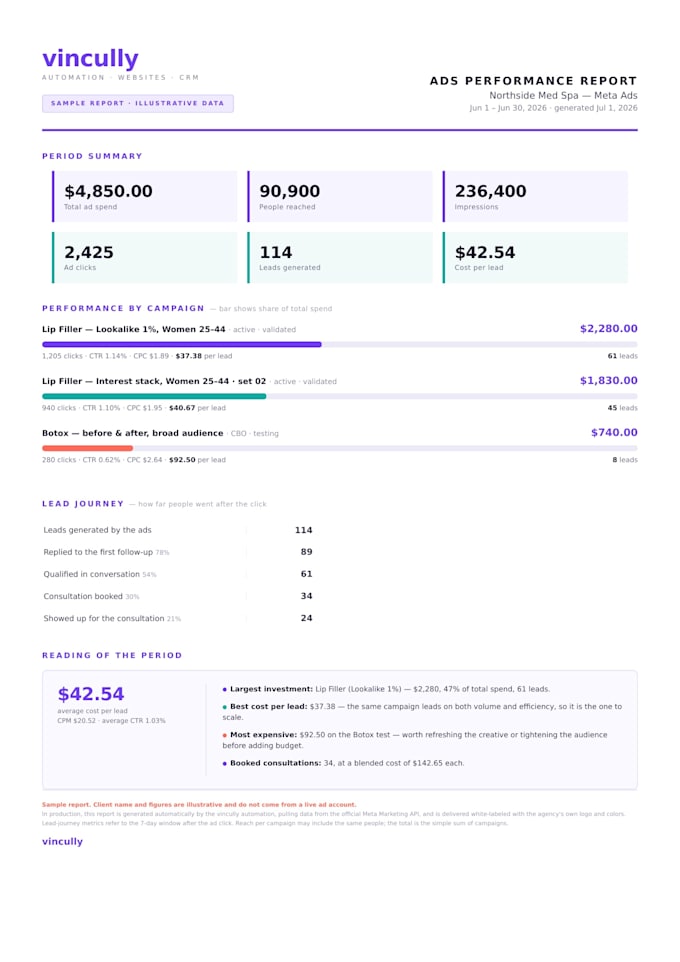Select the Consultation booked row
The width and height of the screenshot is (680, 962).
pyautogui.click(x=178, y=596)
